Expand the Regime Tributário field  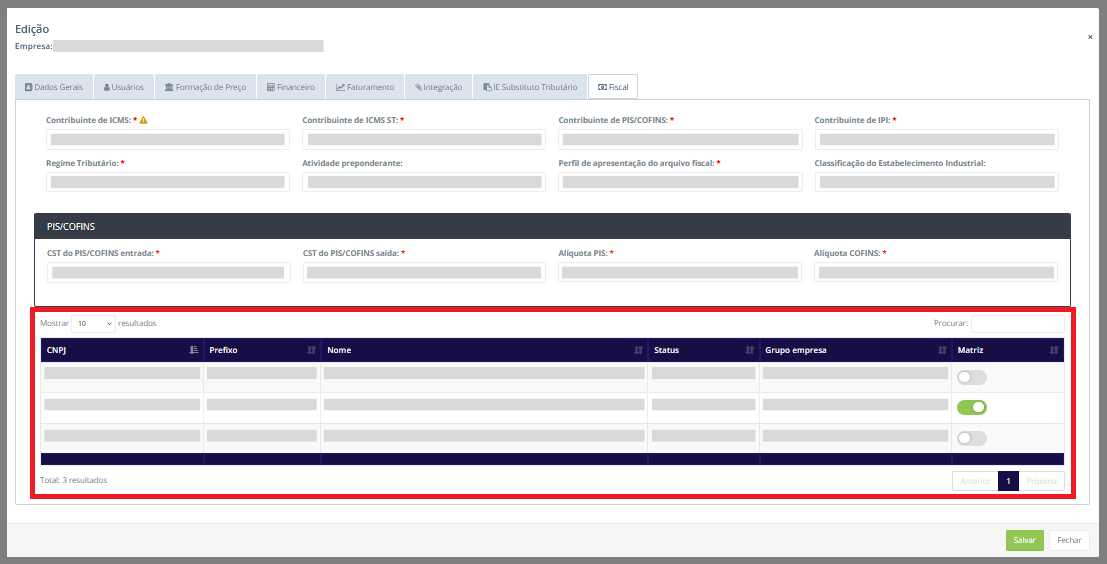167,182
